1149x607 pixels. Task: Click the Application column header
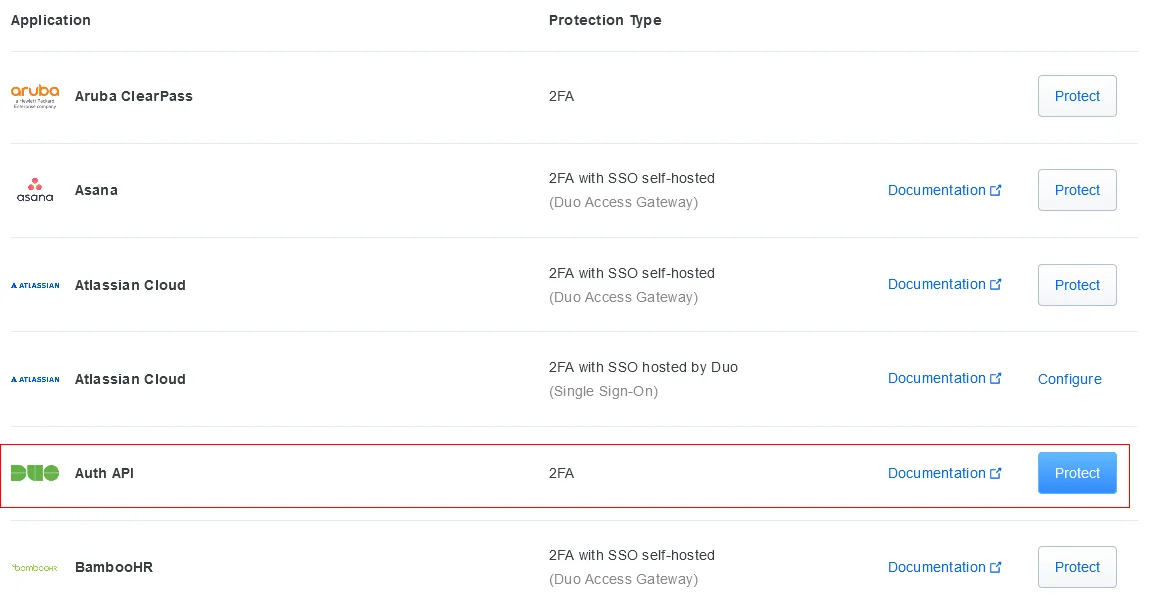(x=50, y=19)
